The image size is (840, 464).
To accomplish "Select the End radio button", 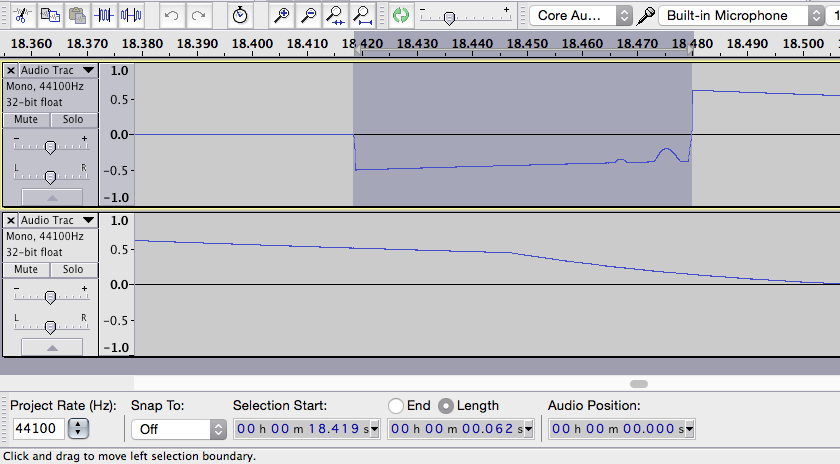I will point(396,406).
